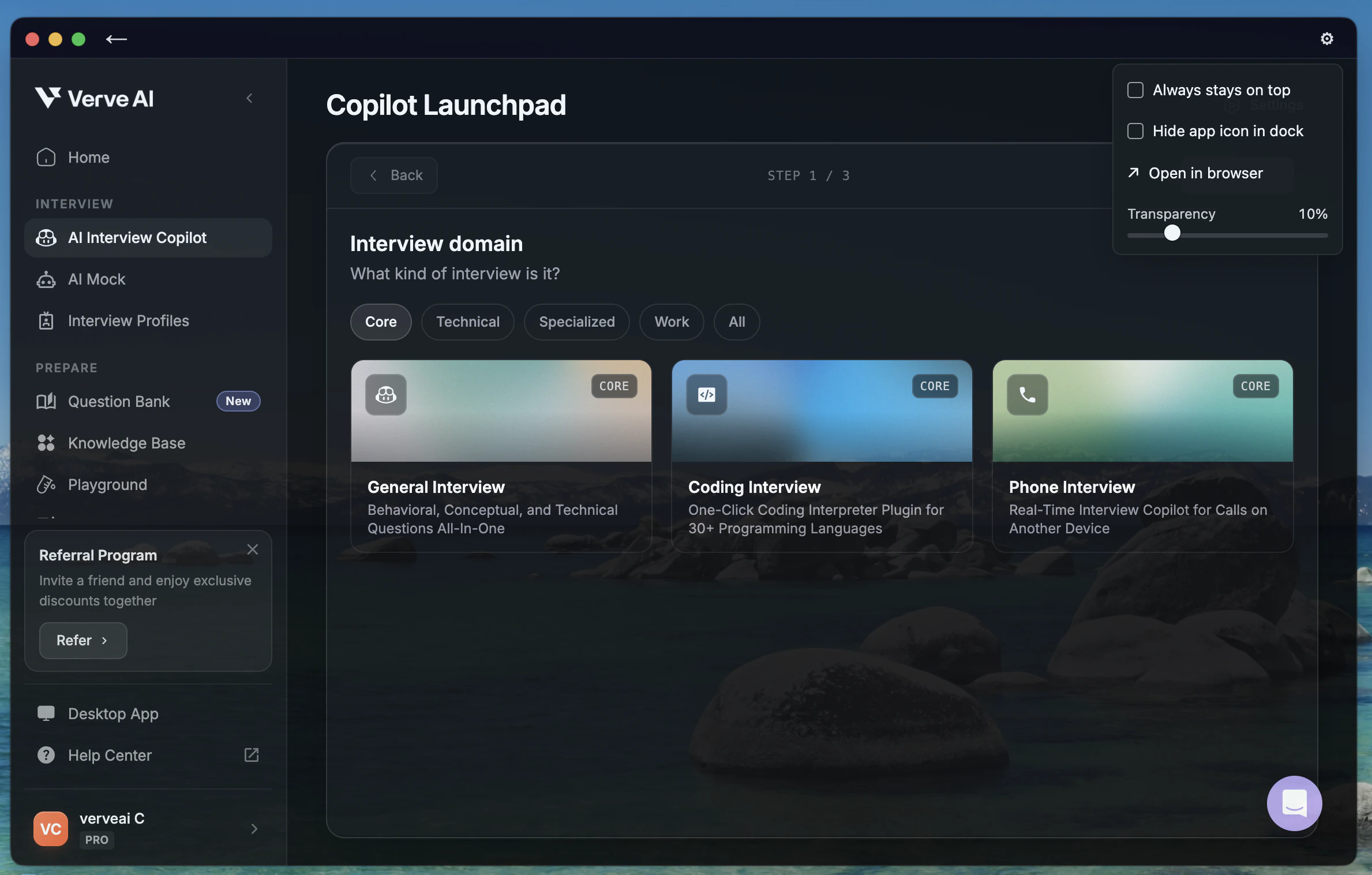The width and height of the screenshot is (1372, 875).
Task: Click the Question Bank book icon
Action: click(x=46, y=401)
